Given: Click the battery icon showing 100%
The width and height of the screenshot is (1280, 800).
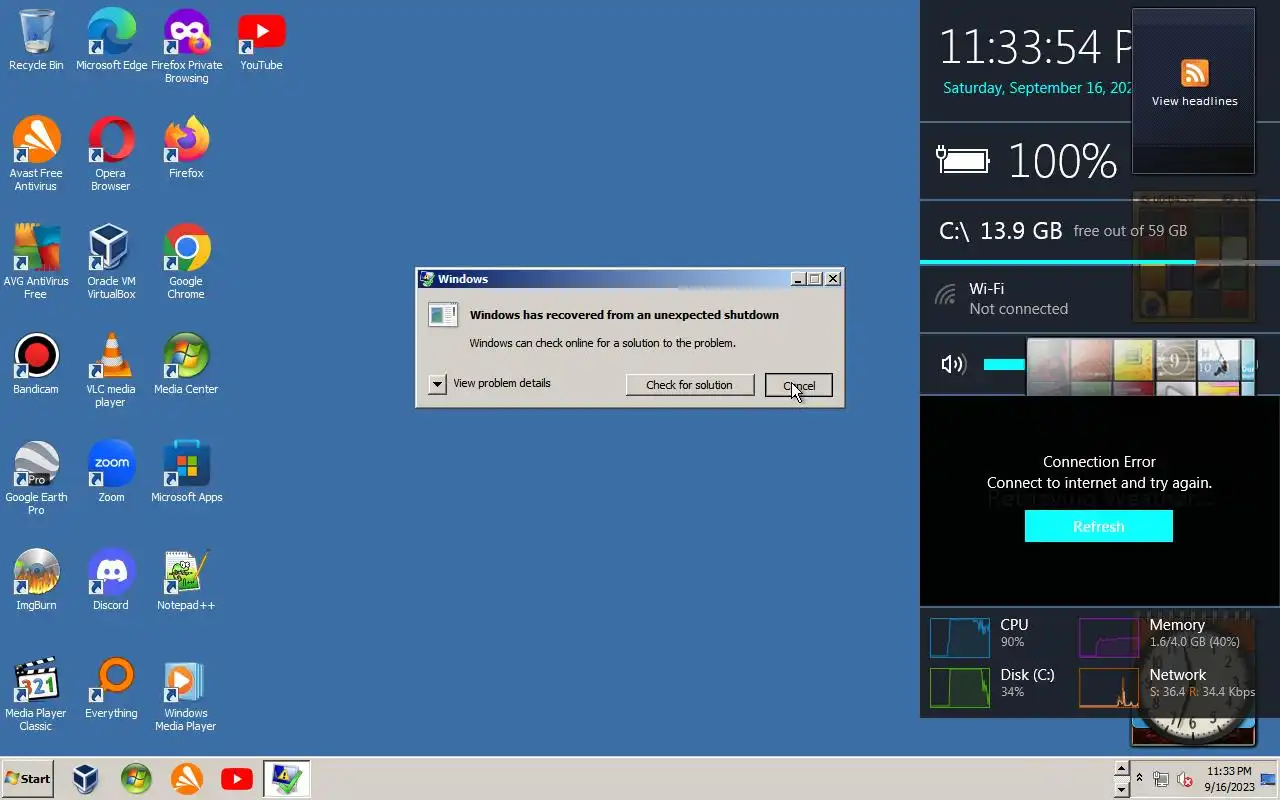Looking at the screenshot, I should point(962,159).
